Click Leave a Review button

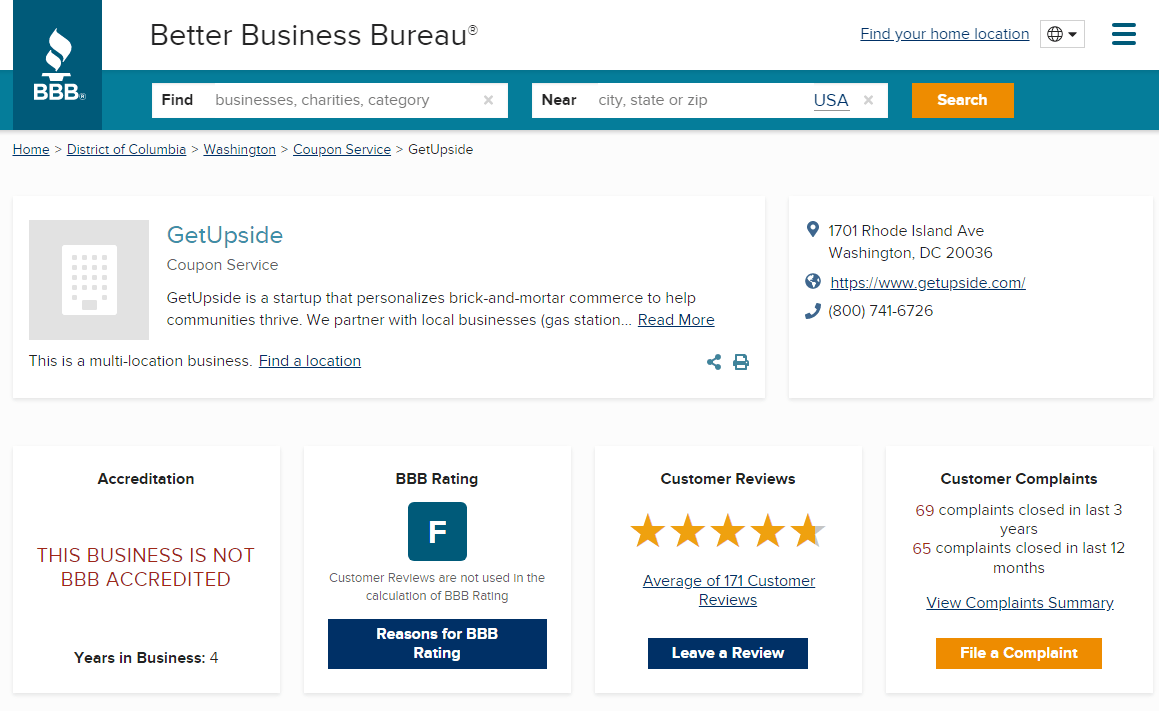click(728, 653)
